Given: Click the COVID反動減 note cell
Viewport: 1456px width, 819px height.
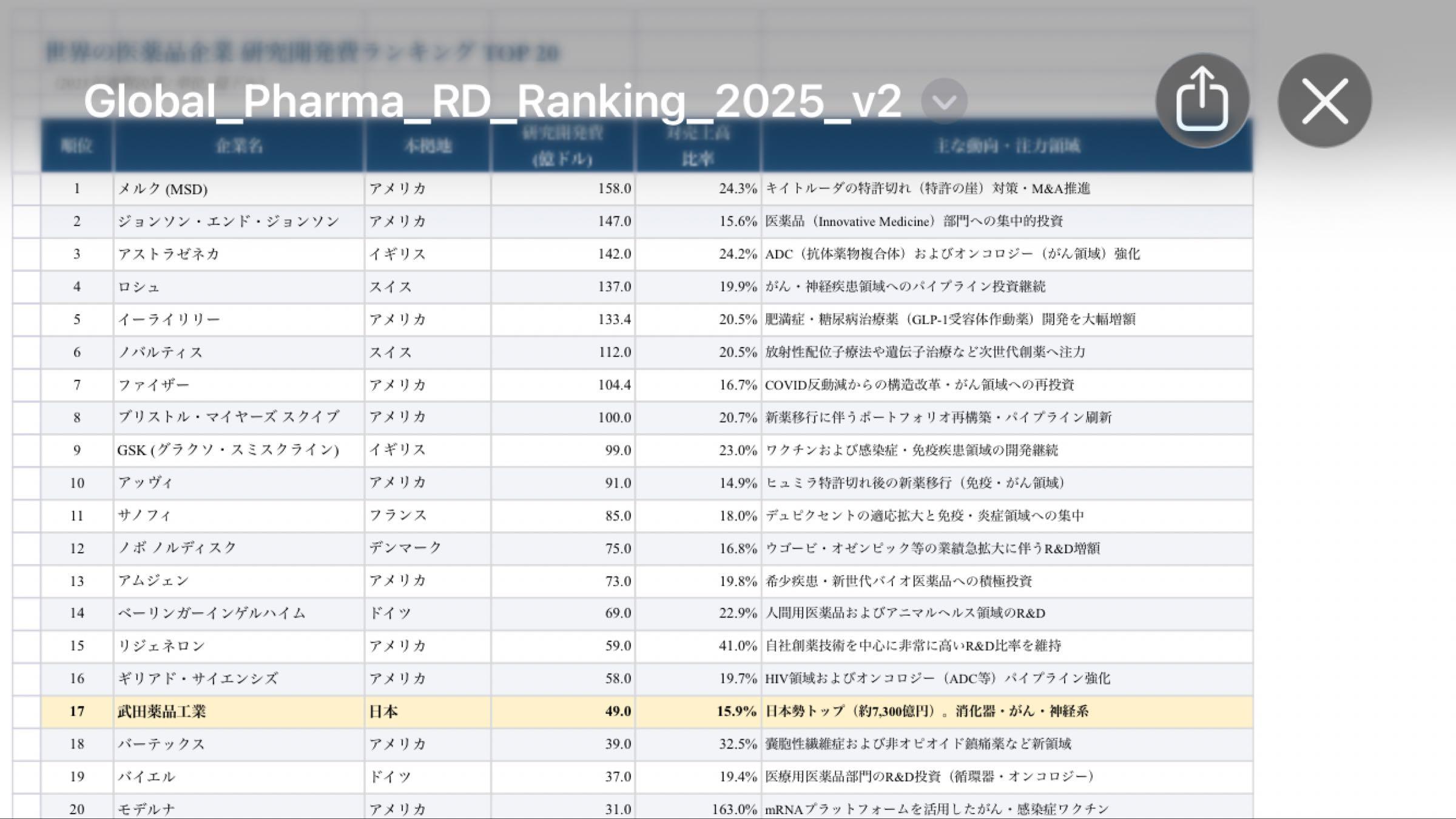Looking at the screenshot, I should tap(1007, 385).
